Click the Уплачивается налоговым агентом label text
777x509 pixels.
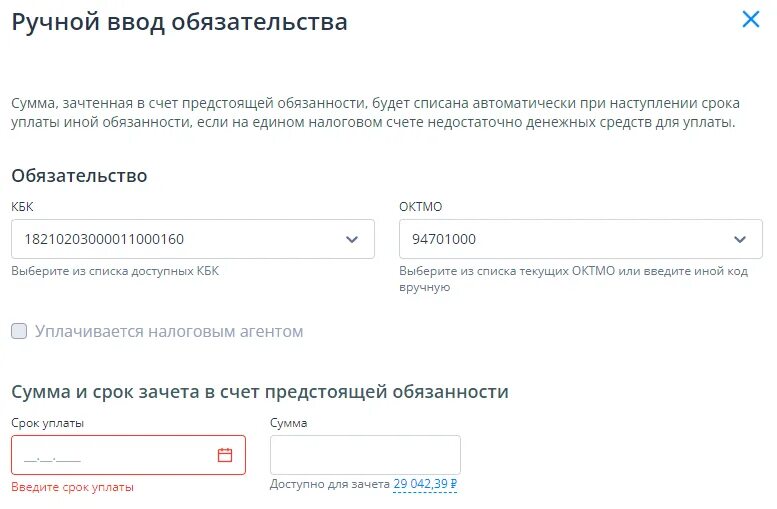169,331
